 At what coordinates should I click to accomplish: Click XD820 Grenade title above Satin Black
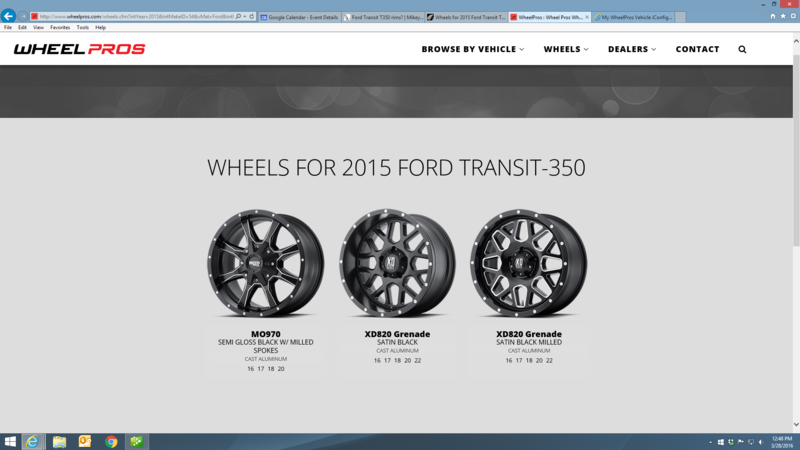coord(397,334)
